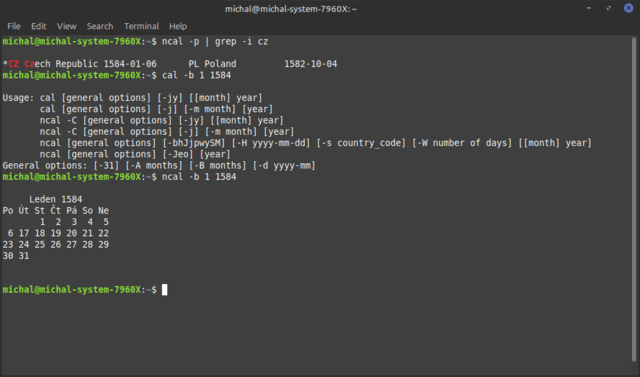Click the date '1582-10-04'
Viewport: 640px width, 377px height.
311,64
